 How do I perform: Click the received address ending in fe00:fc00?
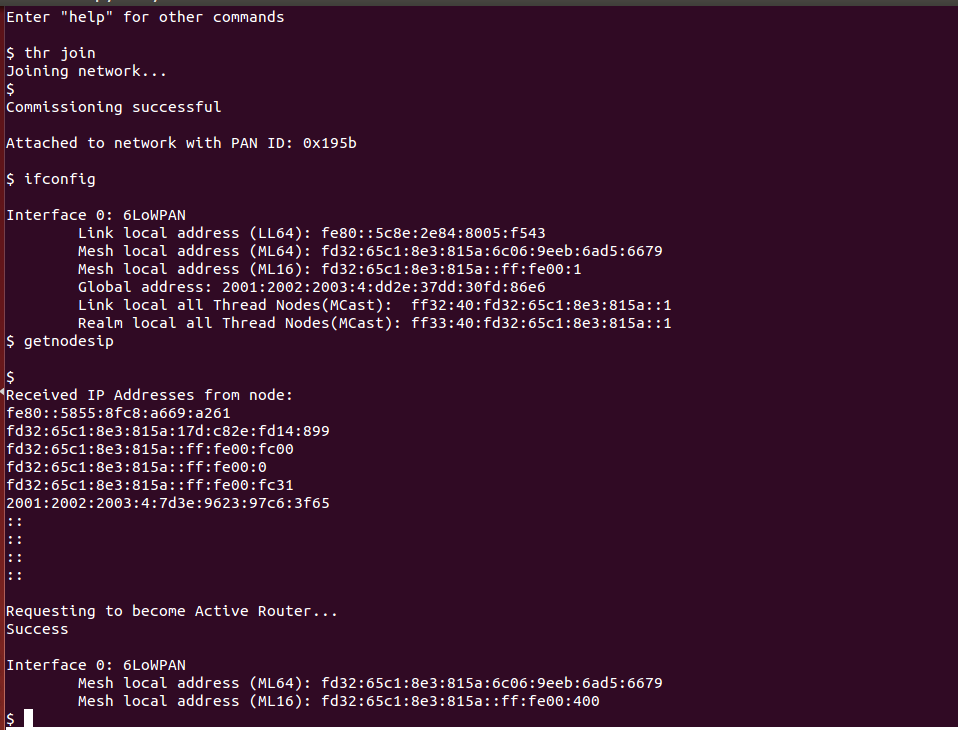coord(149,449)
